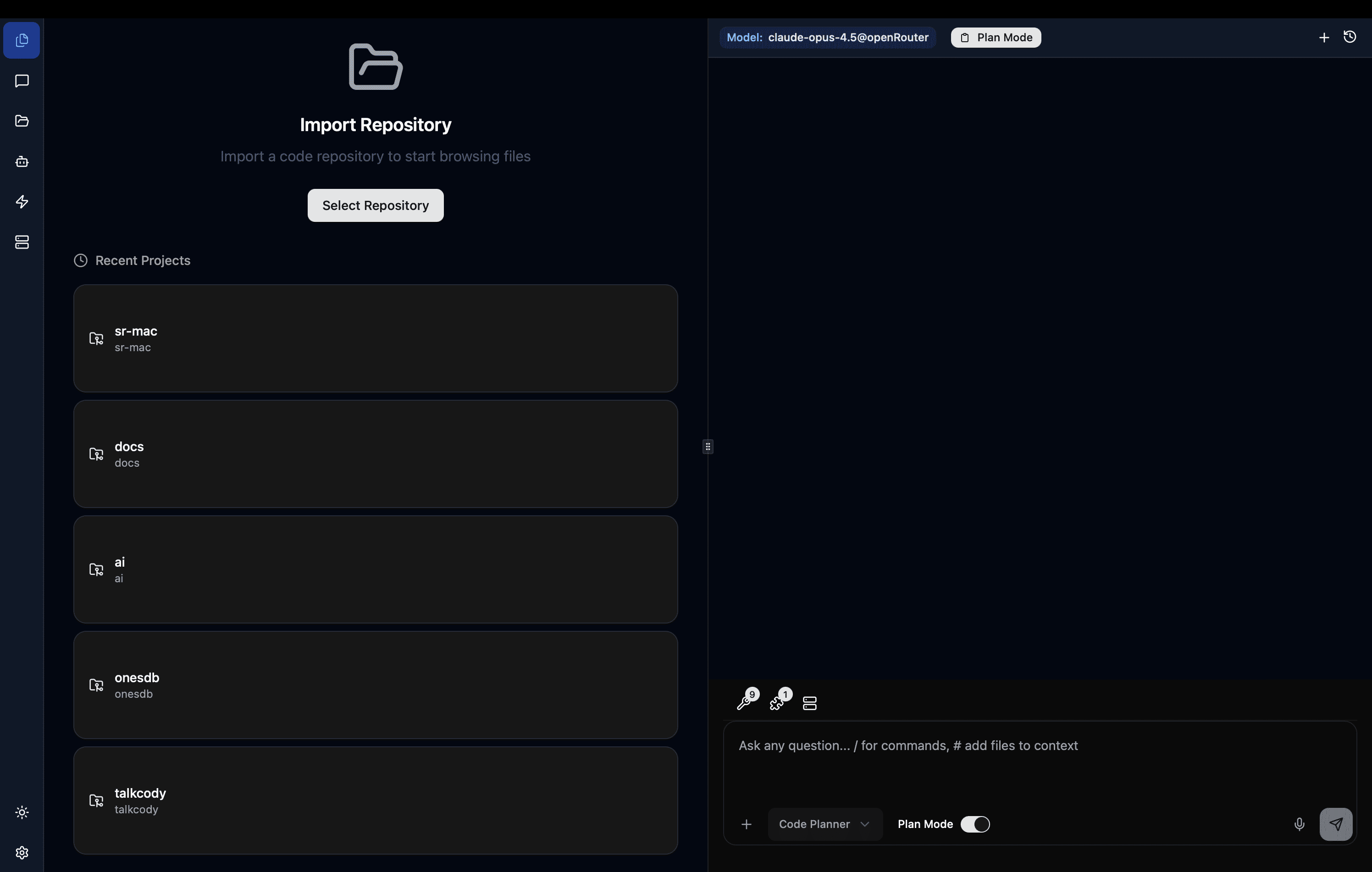
Task: Click the lightning bolt icon in sidebar
Action: coord(22,202)
